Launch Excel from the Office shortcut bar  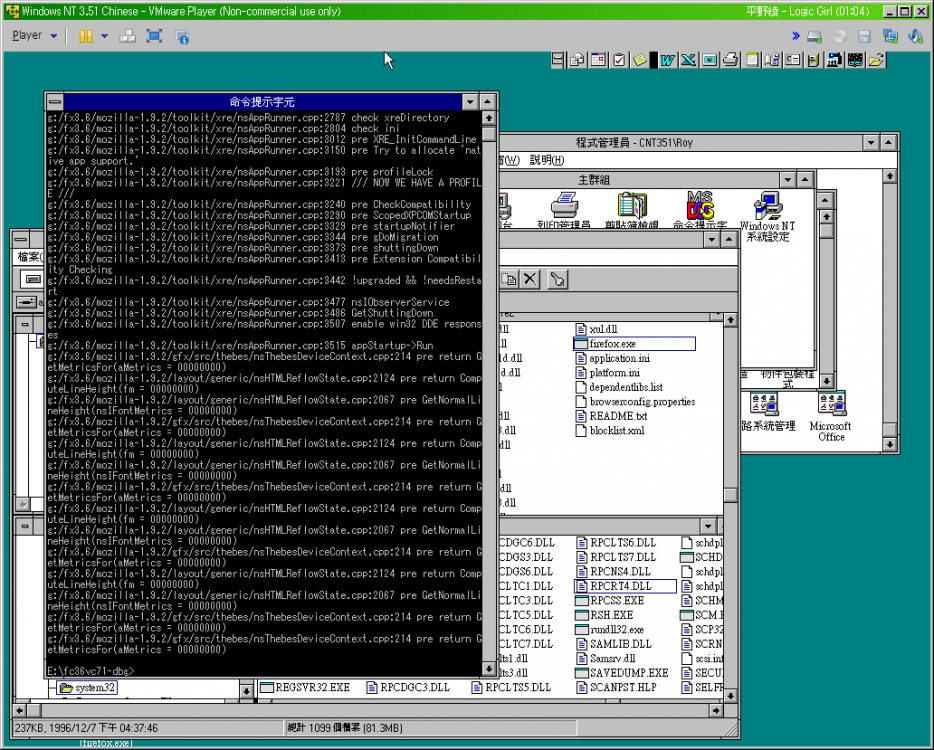(x=688, y=60)
